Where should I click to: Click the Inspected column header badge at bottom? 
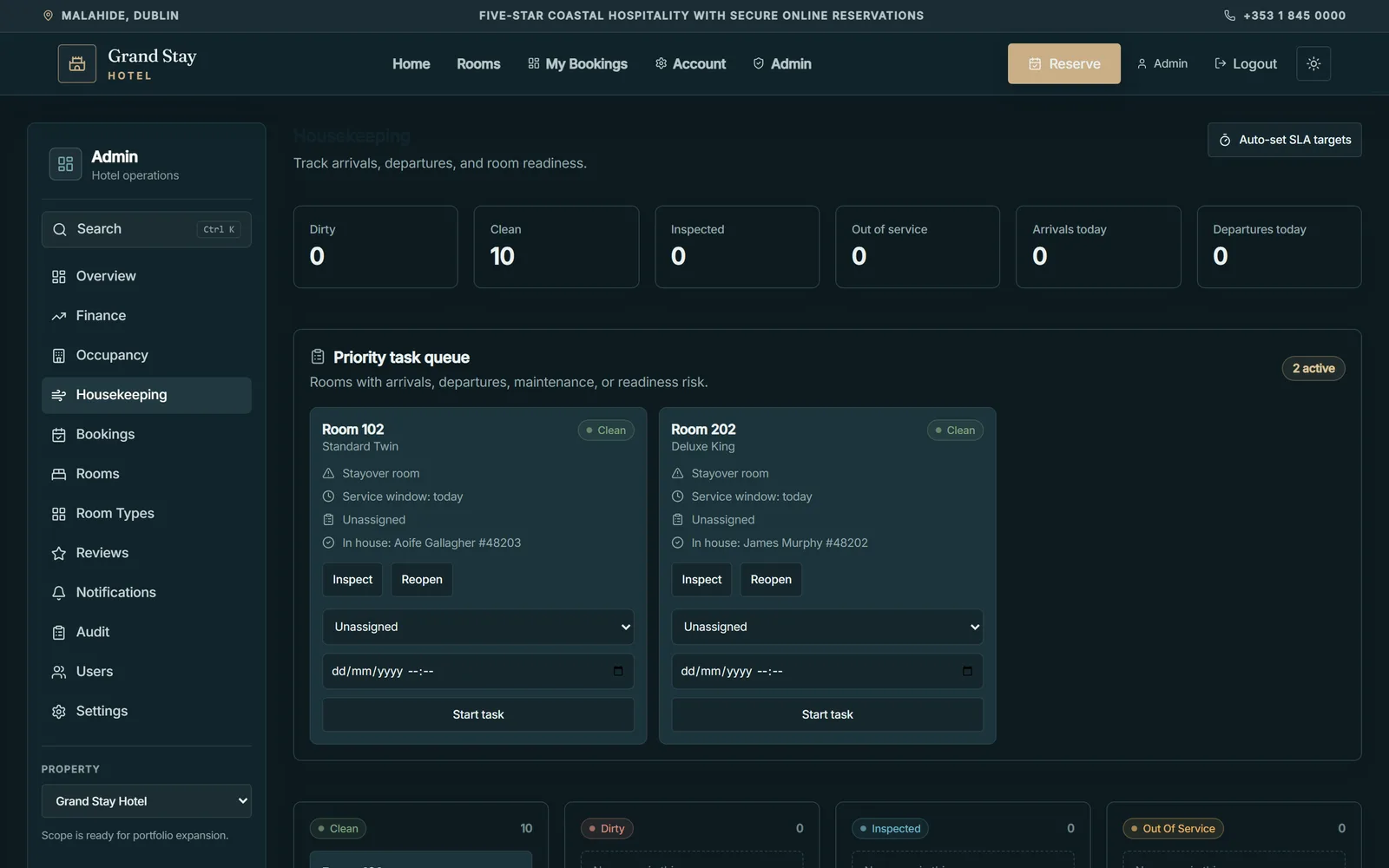tap(890, 829)
